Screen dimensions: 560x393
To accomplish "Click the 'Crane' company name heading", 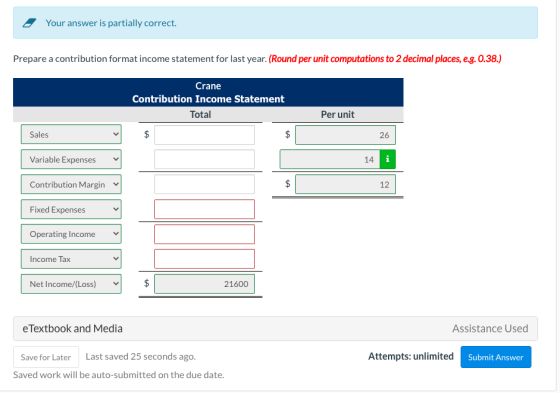I will [208, 86].
